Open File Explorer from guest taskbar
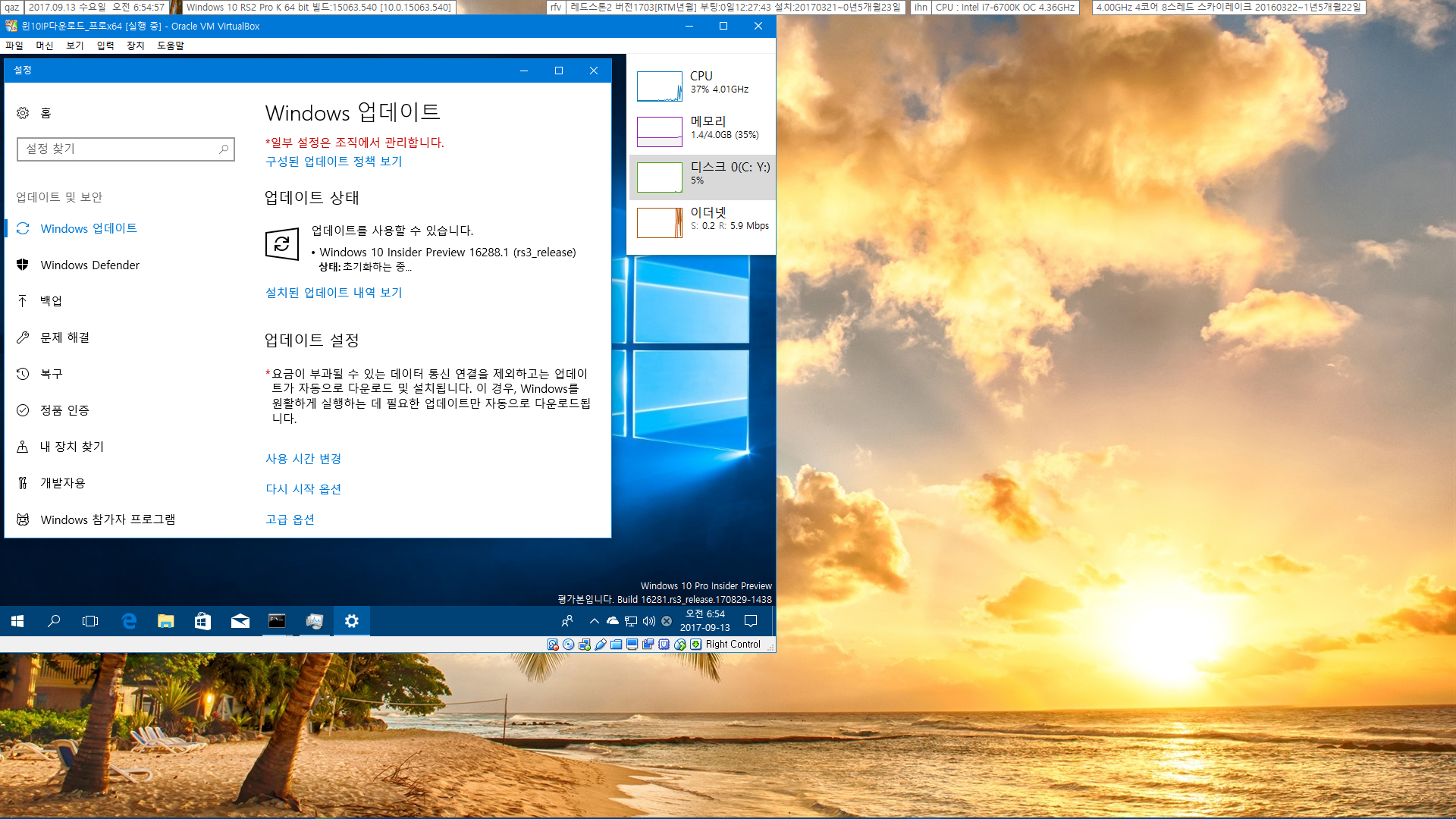The image size is (1456, 819). coord(165,621)
